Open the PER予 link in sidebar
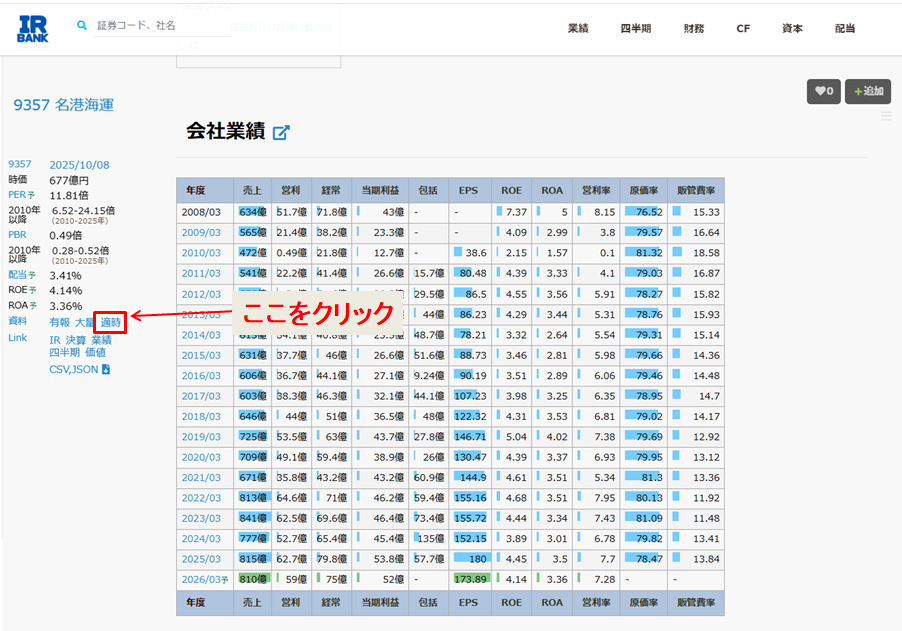This screenshot has width=902, height=631. pos(22,195)
